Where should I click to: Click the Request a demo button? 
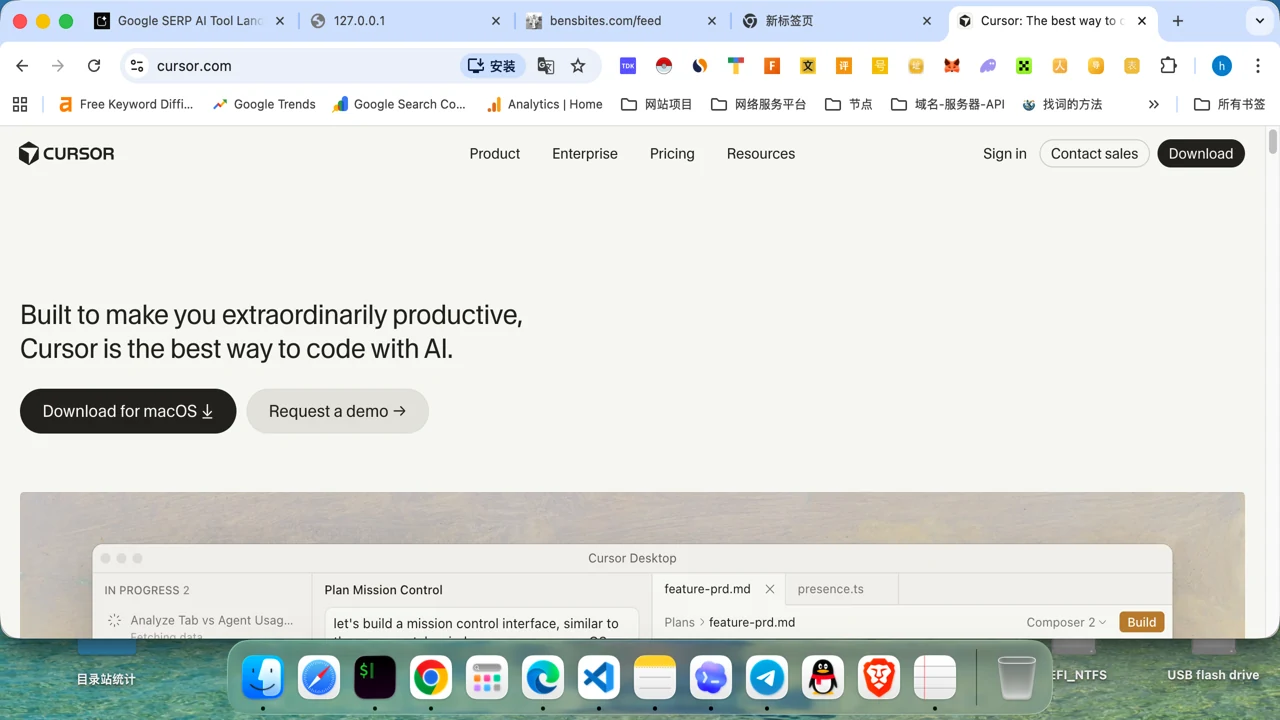[338, 411]
